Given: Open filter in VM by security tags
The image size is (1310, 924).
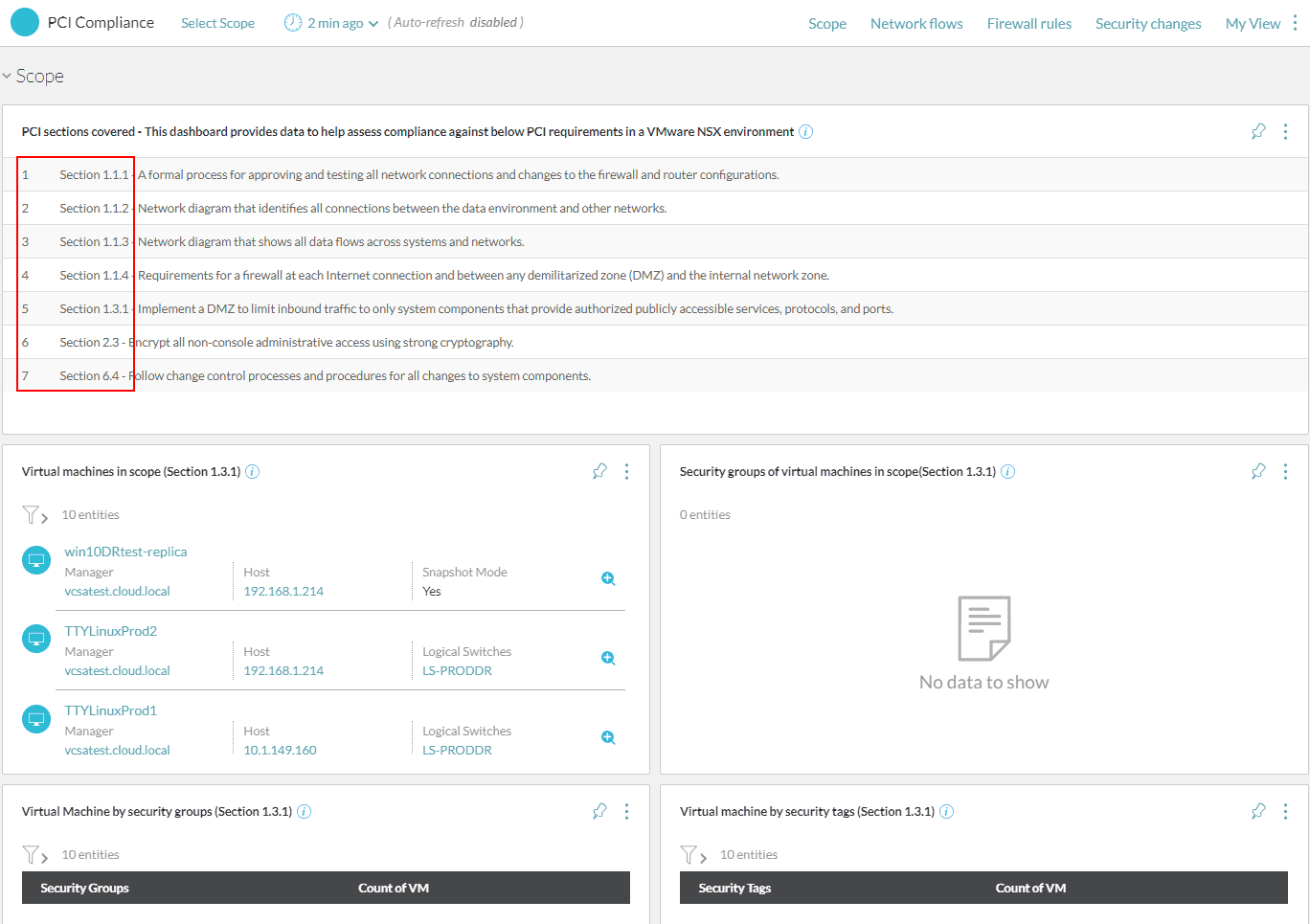Looking at the screenshot, I should pos(693,855).
